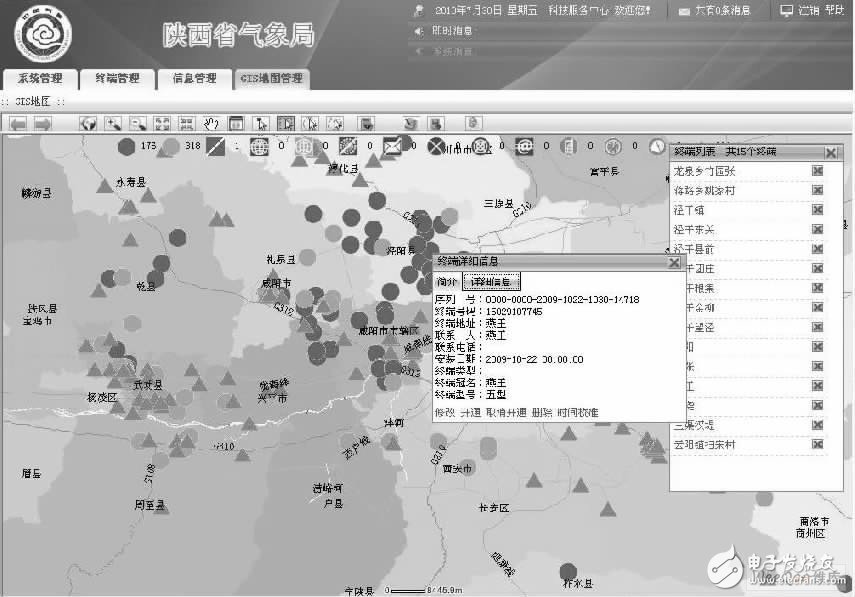Screen dimensions: 855x597
Task: Select the zoom-out magnifier tool
Action: 137,122
